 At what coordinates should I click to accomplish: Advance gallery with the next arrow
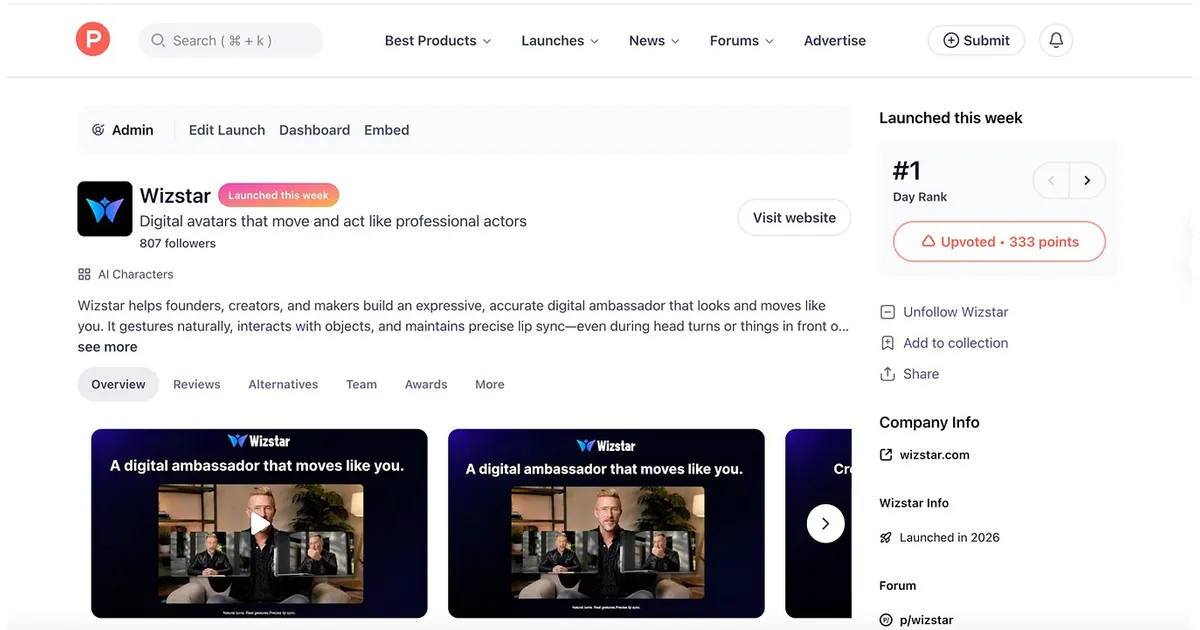(x=825, y=523)
